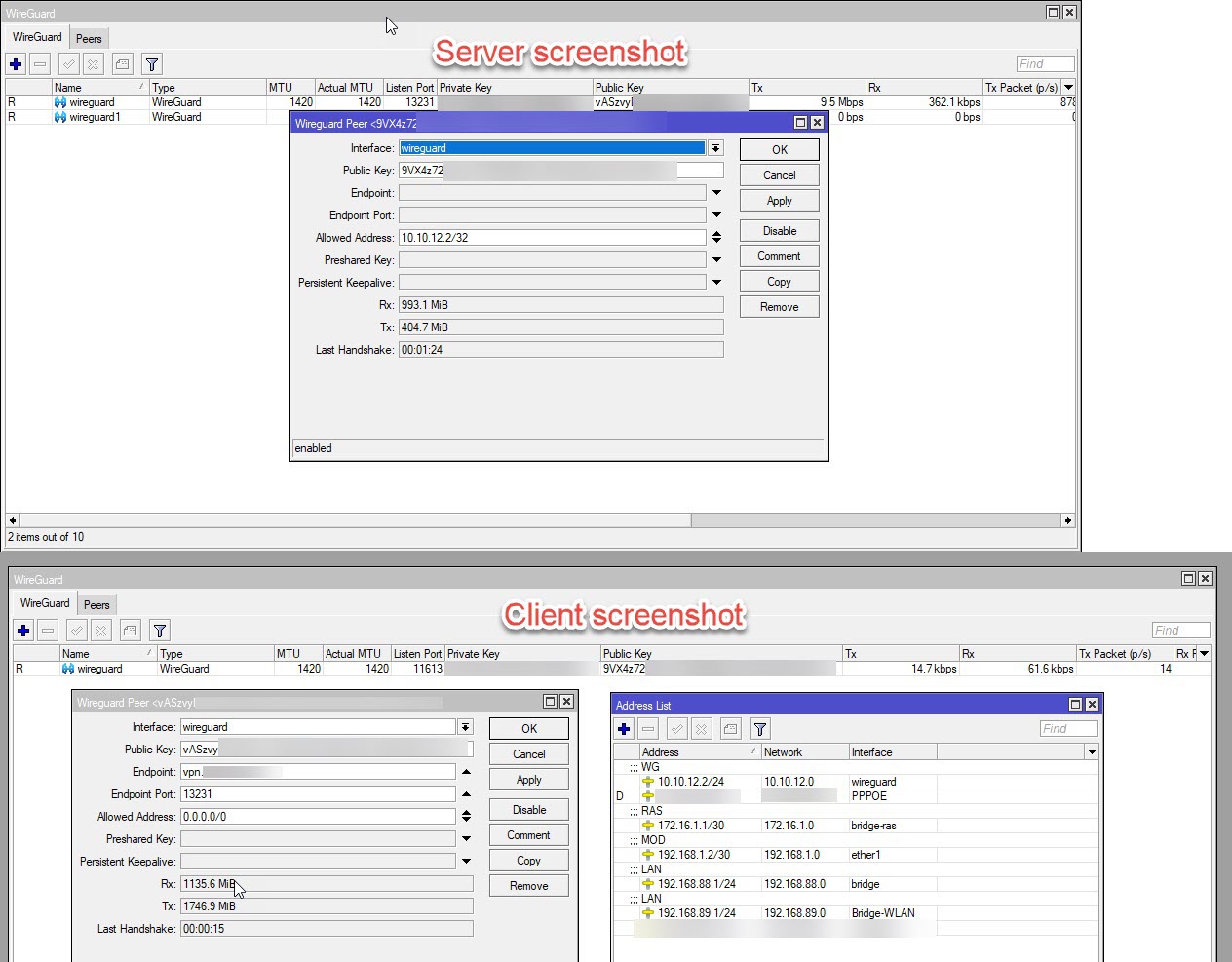
Task: Click Comment in the server peer dialog
Action: 780,256
